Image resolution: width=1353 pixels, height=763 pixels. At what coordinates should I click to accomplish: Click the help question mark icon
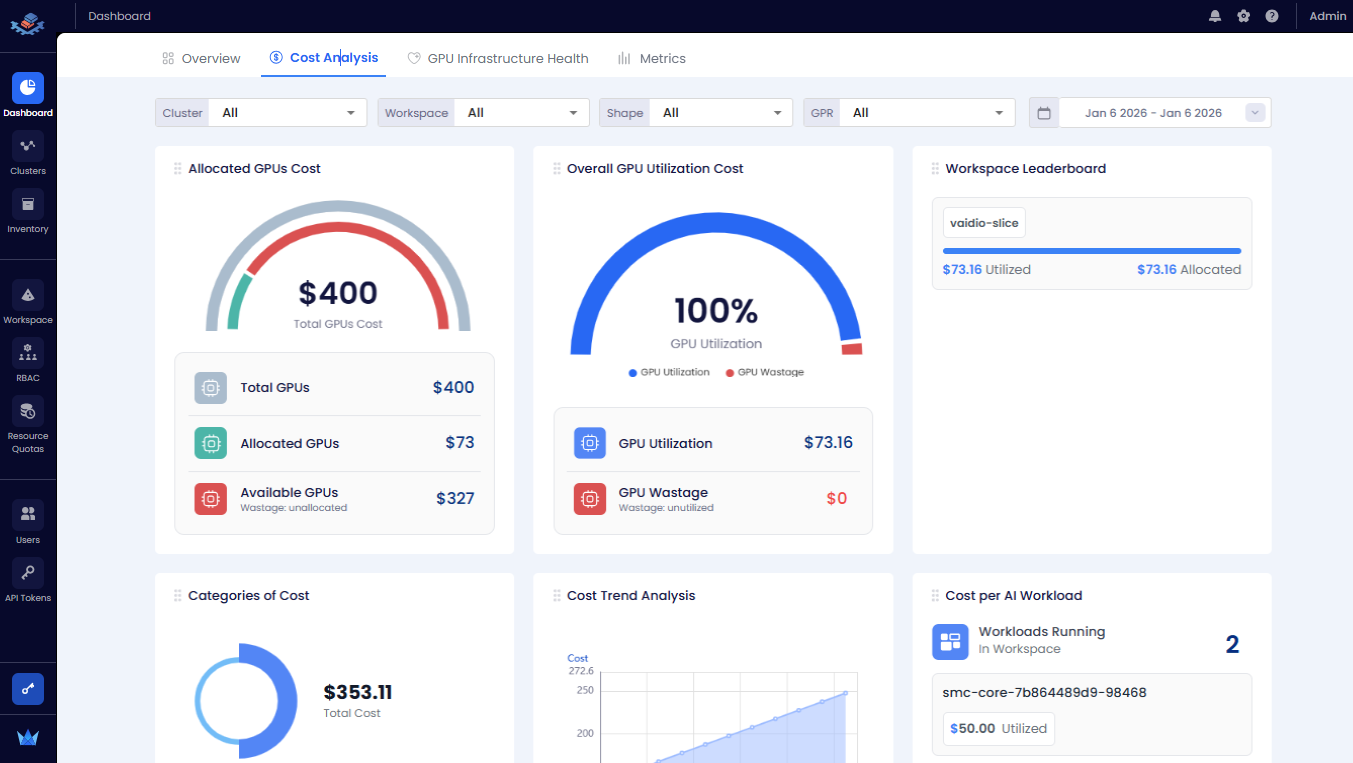[1271, 16]
